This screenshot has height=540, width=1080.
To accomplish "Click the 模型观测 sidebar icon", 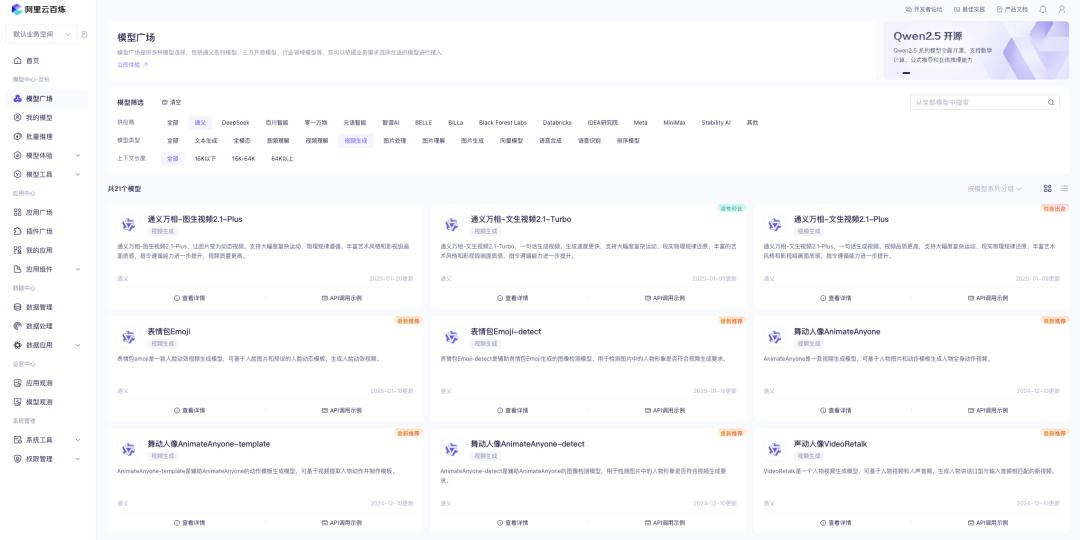I will pyautogui.click(x=18, y=402).
